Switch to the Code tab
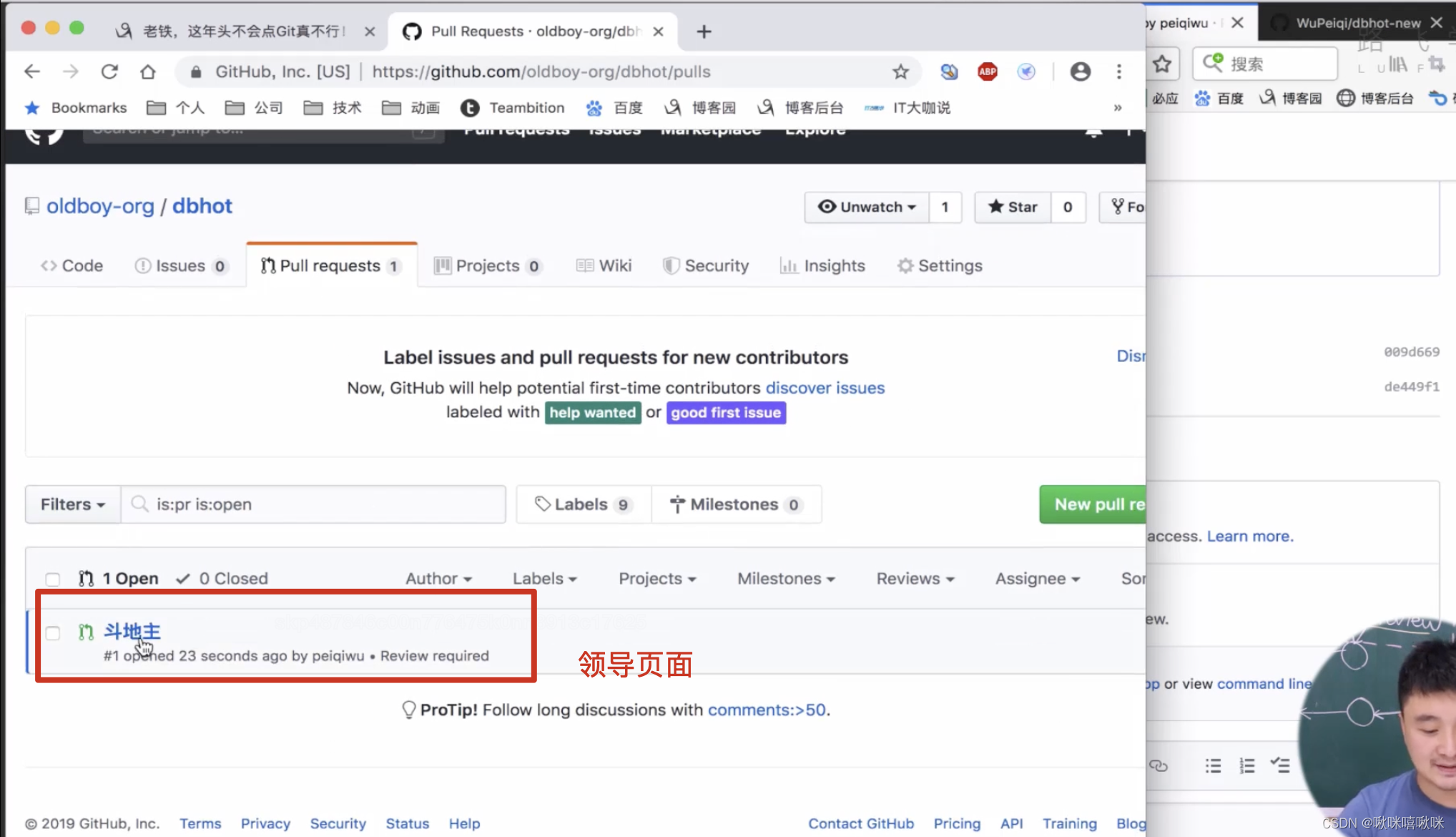Image resolution: width=1456 pixels, height=837 pixels. tap(72, 266)
